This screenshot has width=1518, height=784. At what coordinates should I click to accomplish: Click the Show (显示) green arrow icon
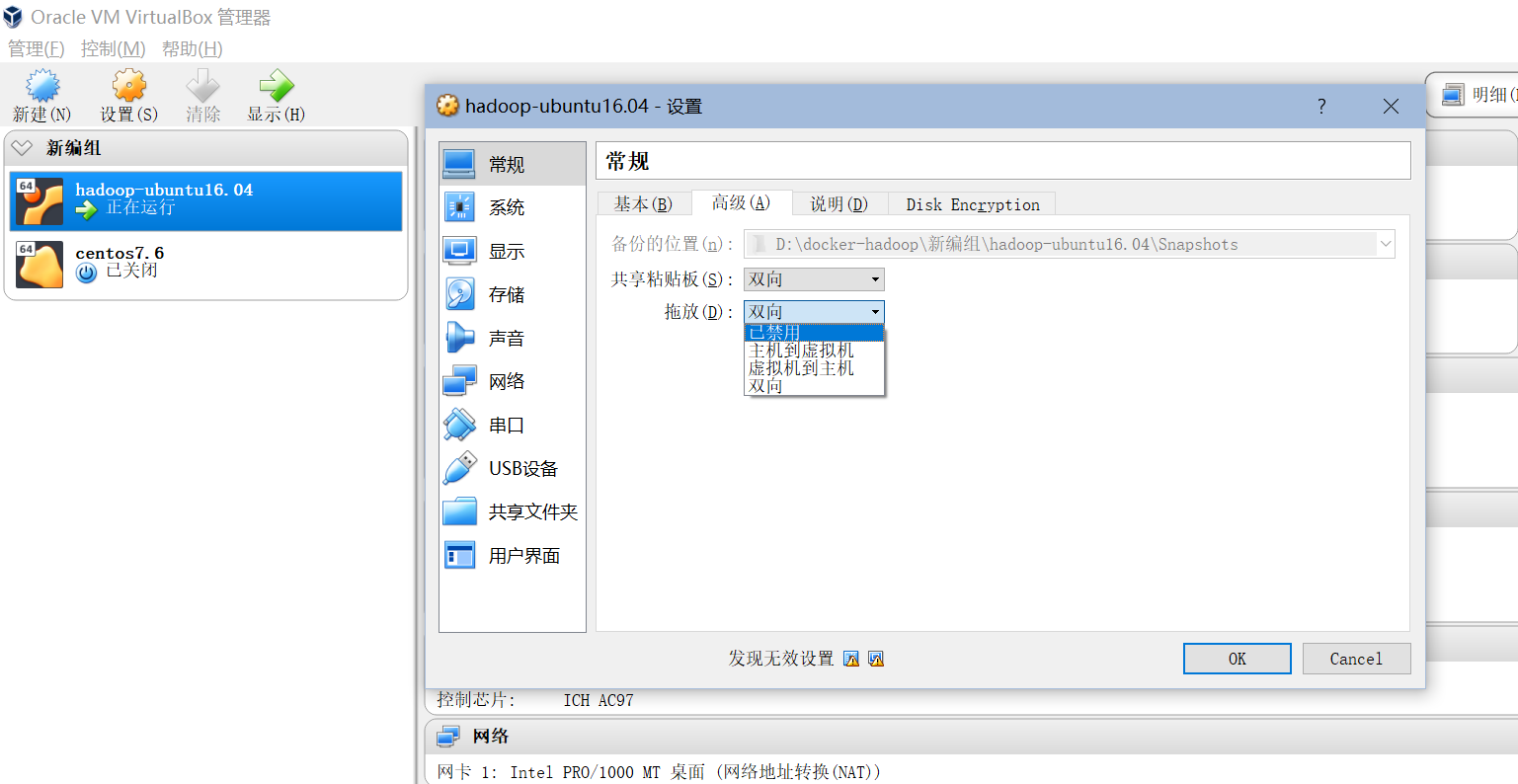tap(276, 86)
